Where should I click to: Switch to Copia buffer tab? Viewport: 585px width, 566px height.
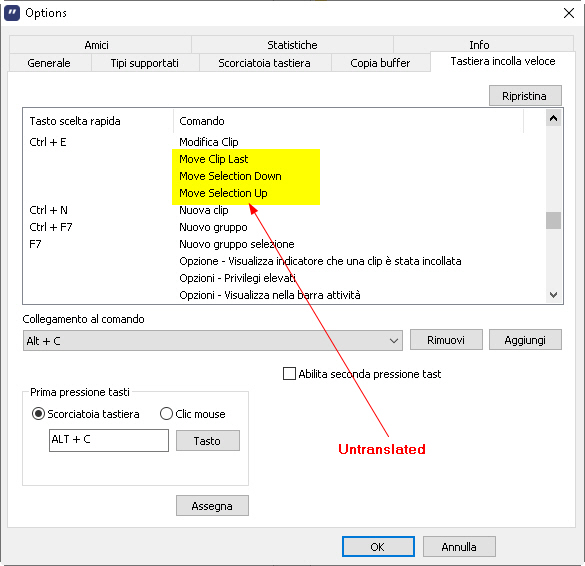380,63
